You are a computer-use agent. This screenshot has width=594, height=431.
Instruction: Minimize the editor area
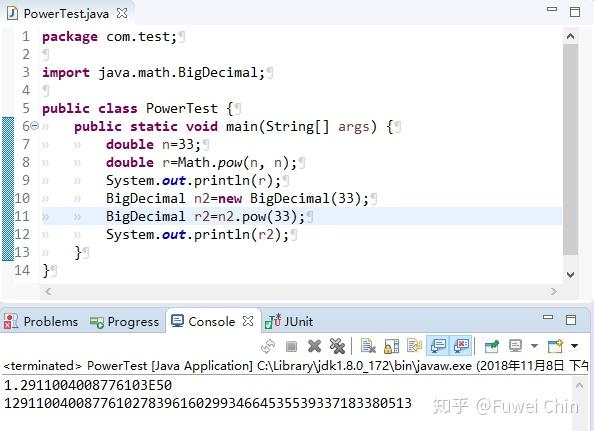click(552, 9)
